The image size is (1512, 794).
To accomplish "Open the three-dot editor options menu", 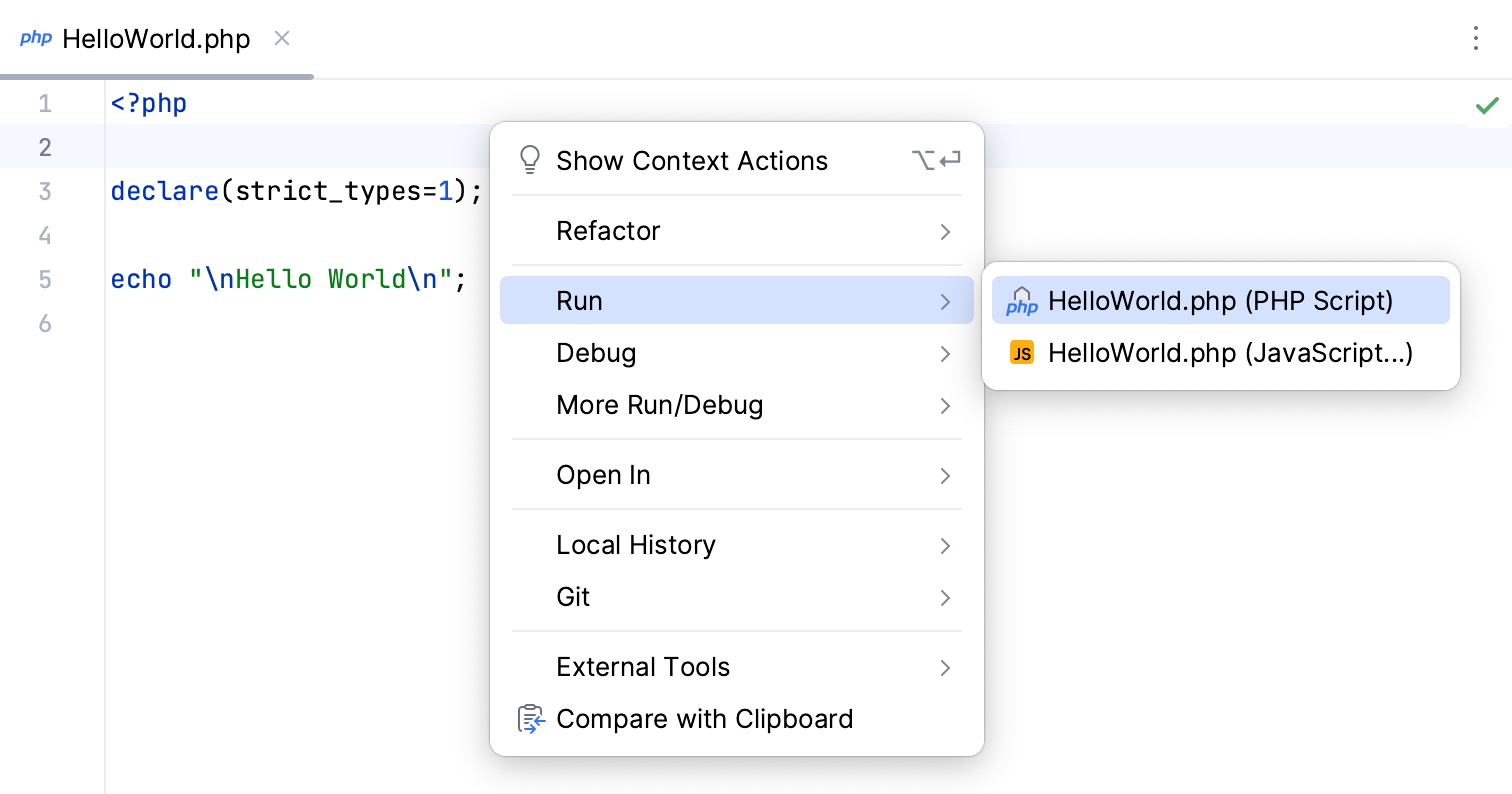I will [1476, 38].
